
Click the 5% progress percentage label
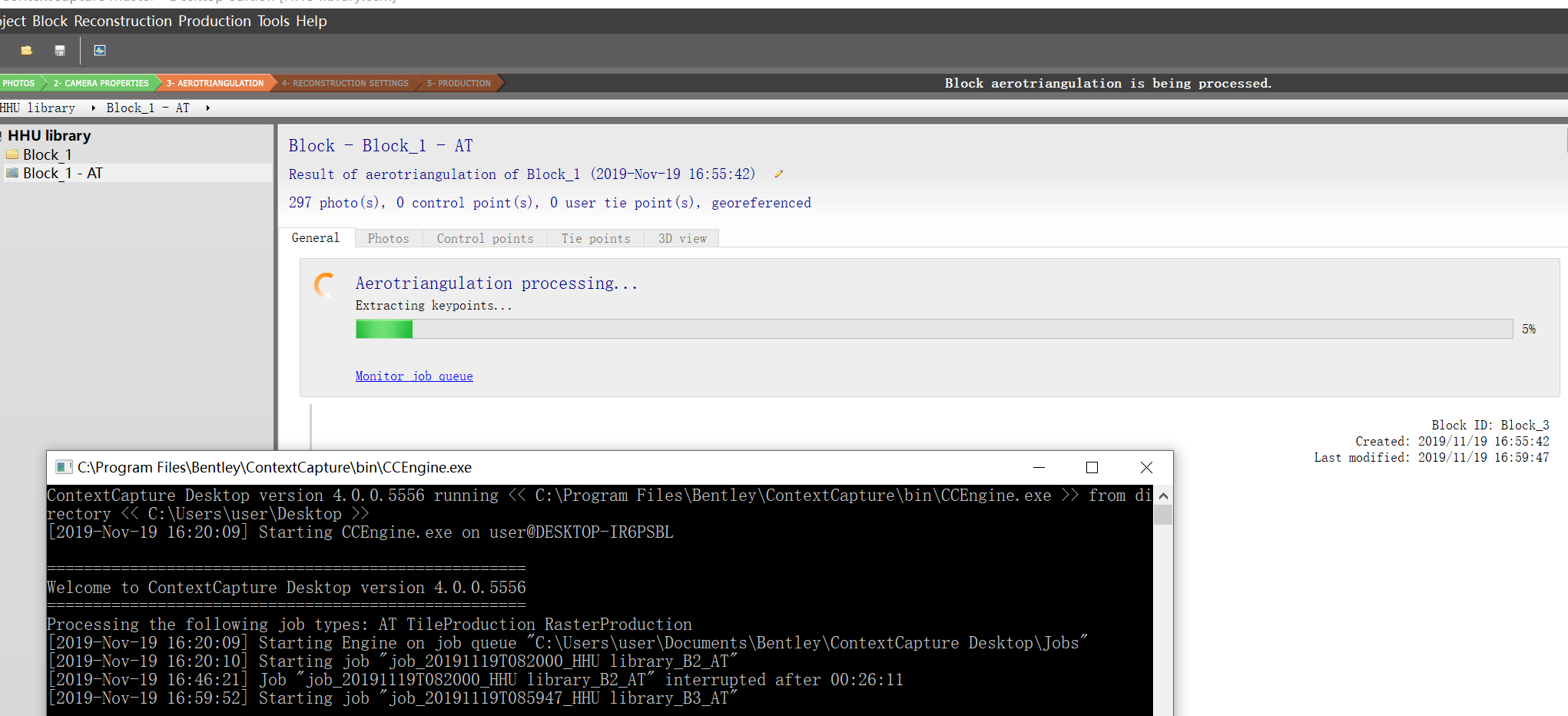1530,330
